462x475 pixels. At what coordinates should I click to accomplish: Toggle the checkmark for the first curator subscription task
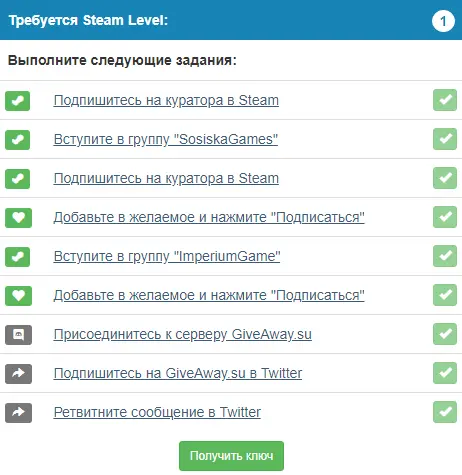pyautogui.click(x=445, y=100)
